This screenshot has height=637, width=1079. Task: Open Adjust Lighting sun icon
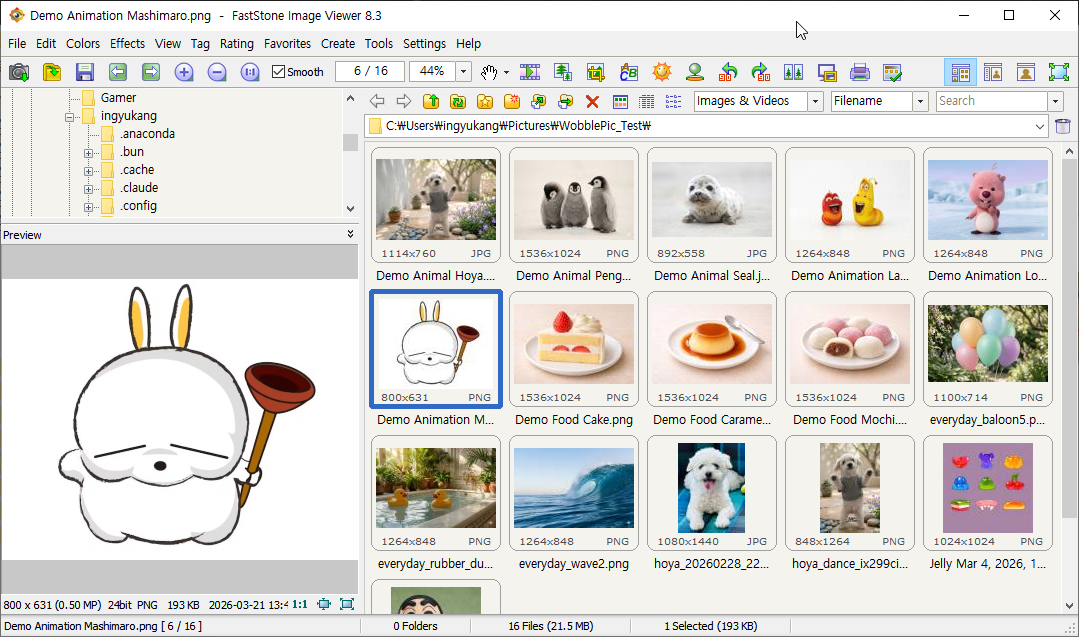[x=662, y=72]
